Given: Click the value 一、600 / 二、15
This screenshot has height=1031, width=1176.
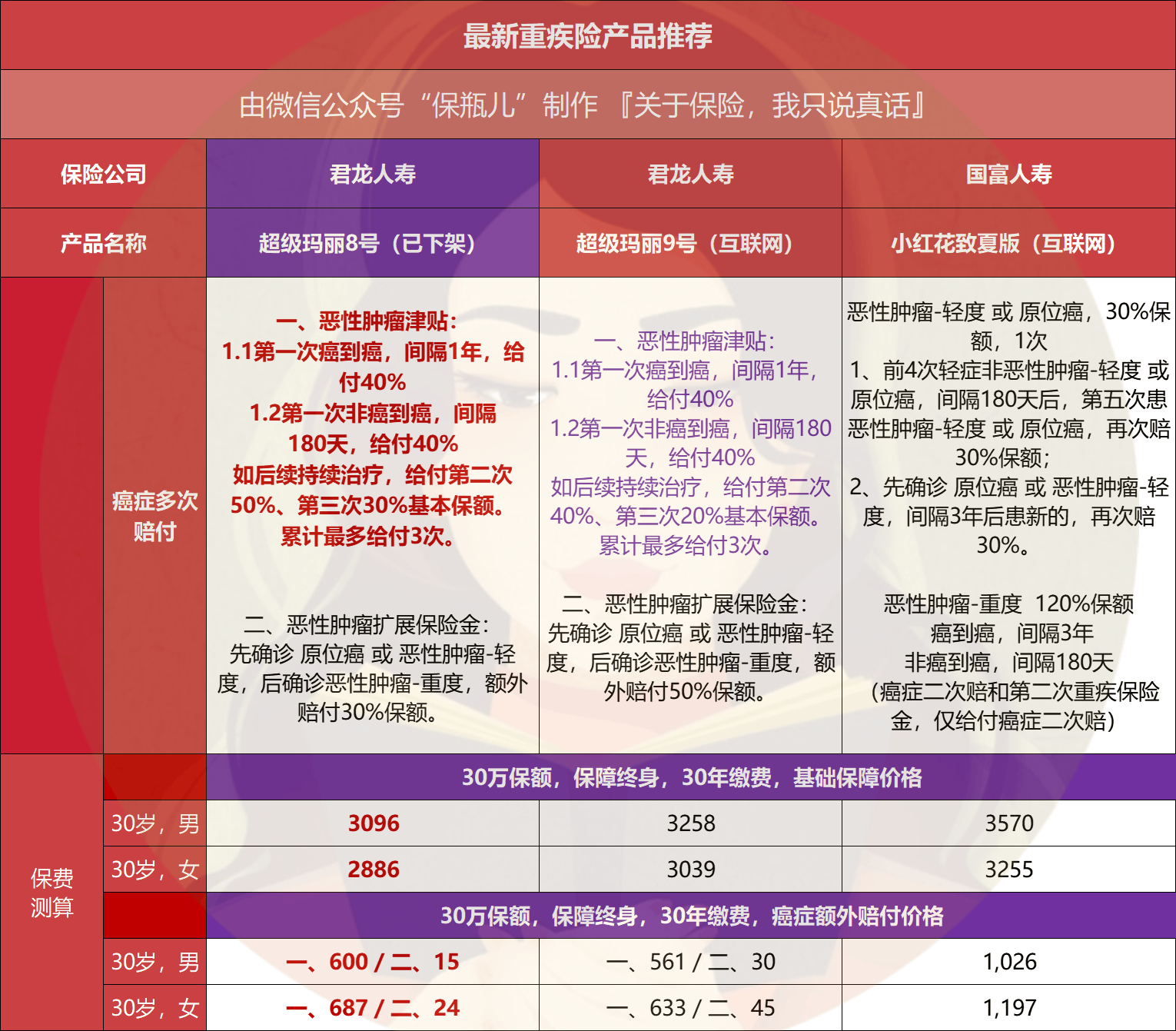Looking at the screenshot, I should pyautogui.click(x=373, y=962).
